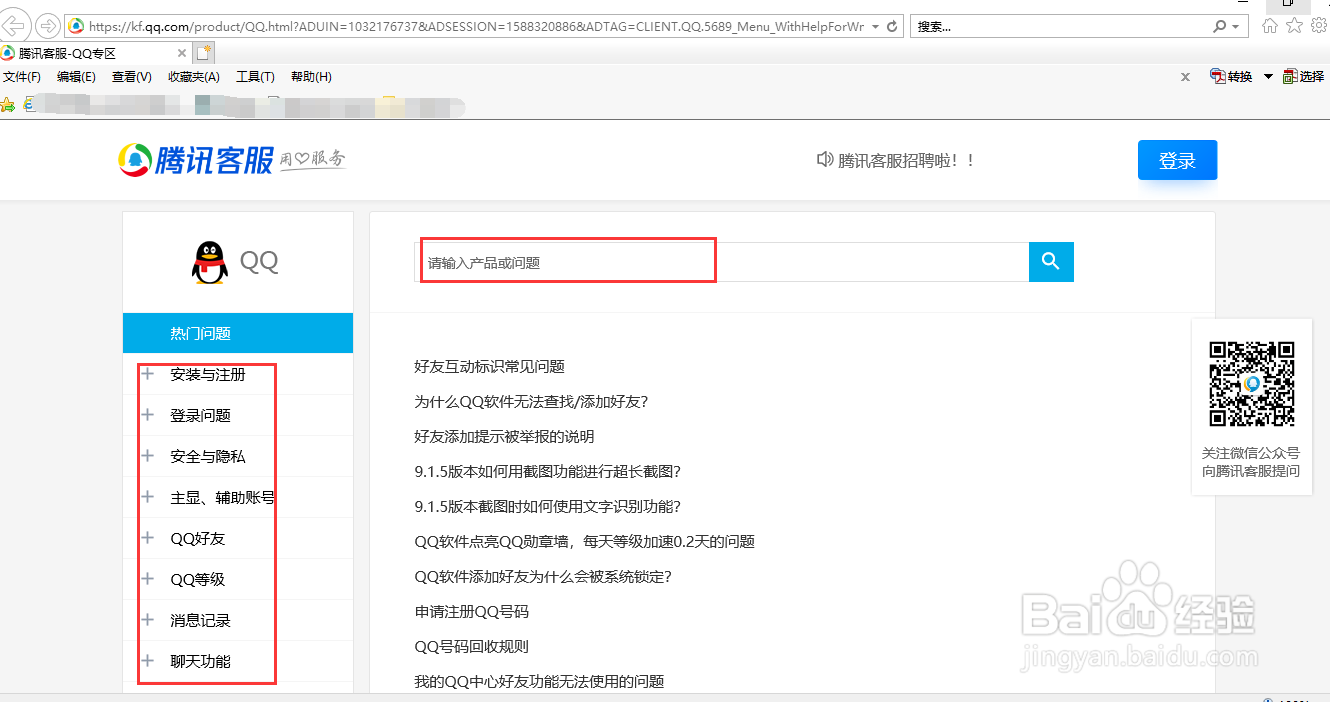Click the 请输入产品或问题 search field

click(x=721, y=262)
